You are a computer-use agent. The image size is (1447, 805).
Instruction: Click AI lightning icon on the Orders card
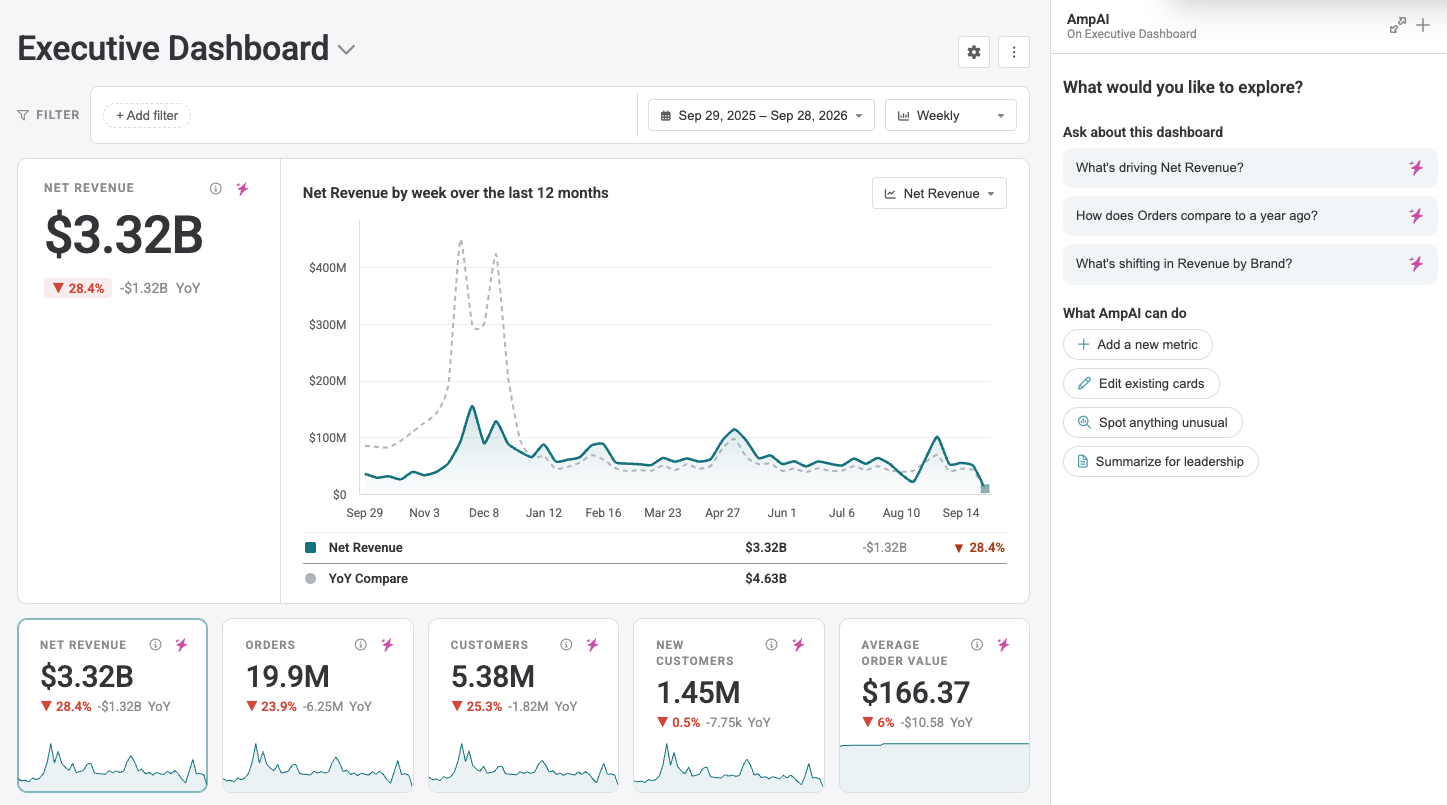(387, 645)
